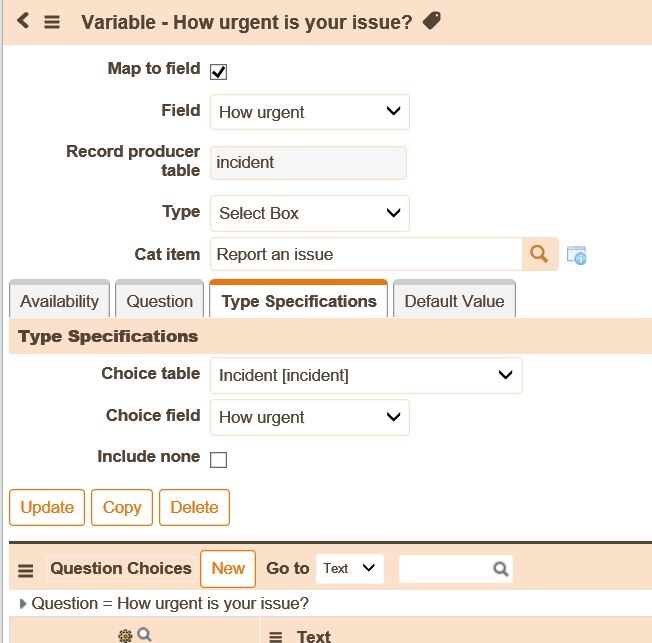
Task: Open the Field dropdown showing How urgent
Action: click(309, 112)
